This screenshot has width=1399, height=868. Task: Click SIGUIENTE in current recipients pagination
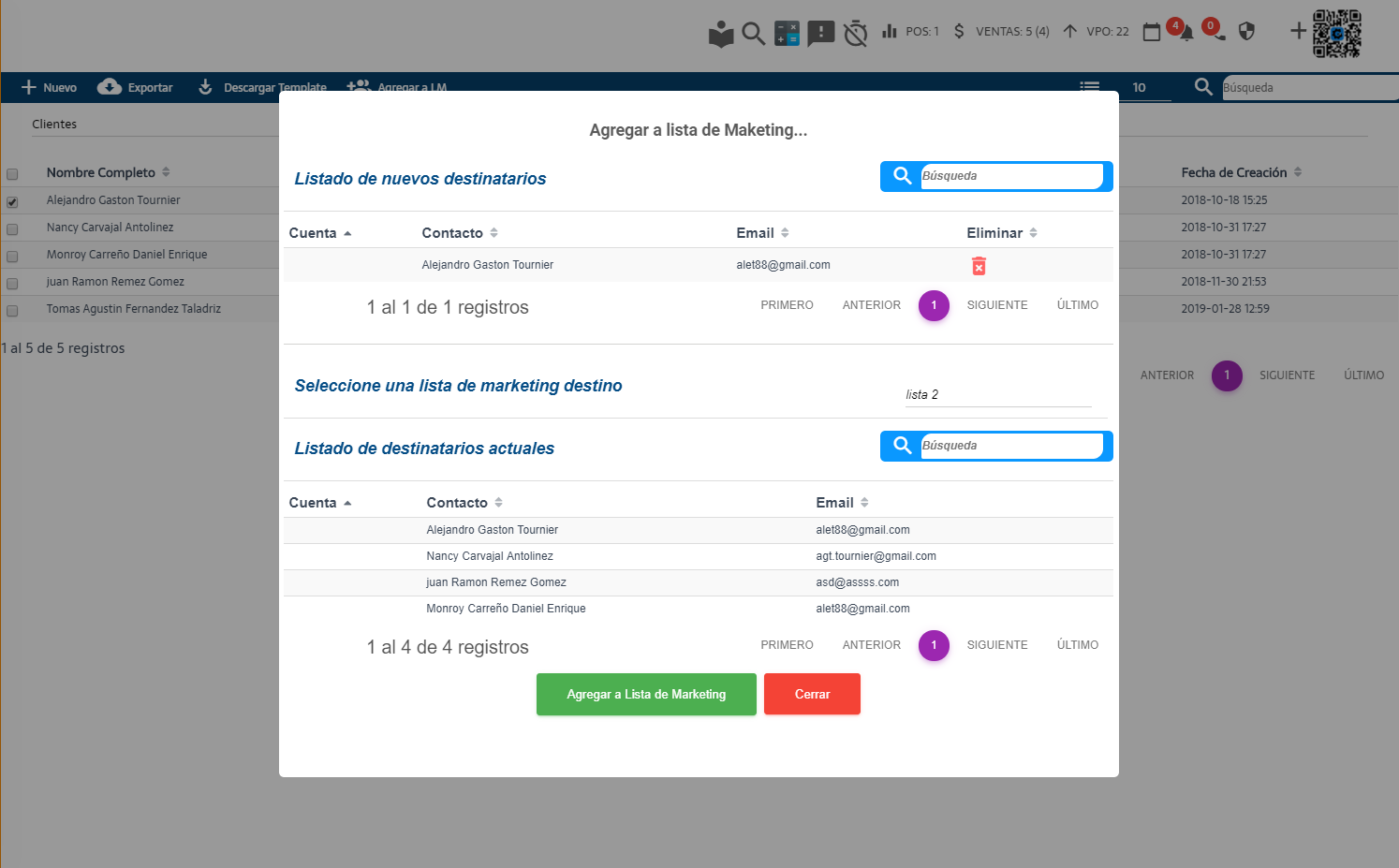996,645
